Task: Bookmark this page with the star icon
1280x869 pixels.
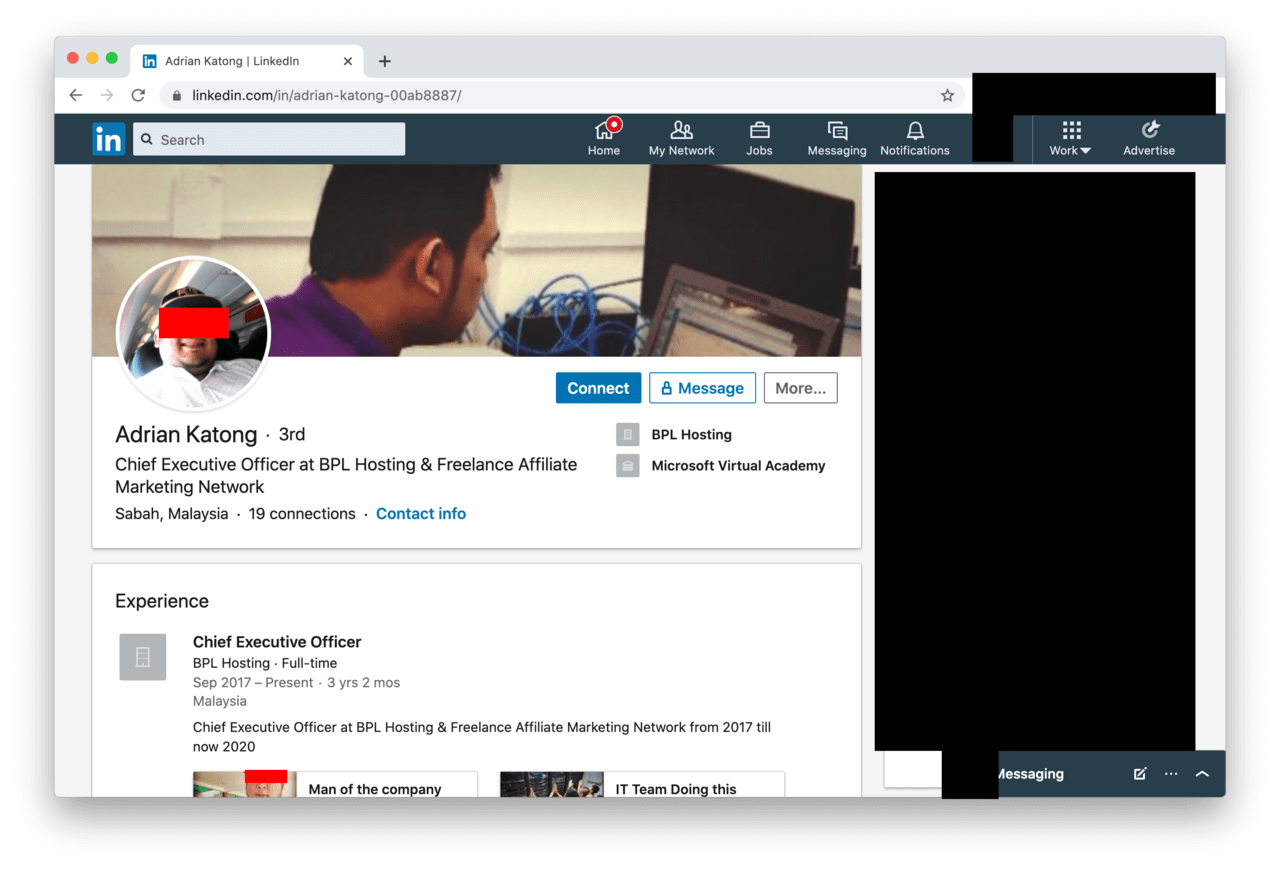Action: tap(947, 95)
